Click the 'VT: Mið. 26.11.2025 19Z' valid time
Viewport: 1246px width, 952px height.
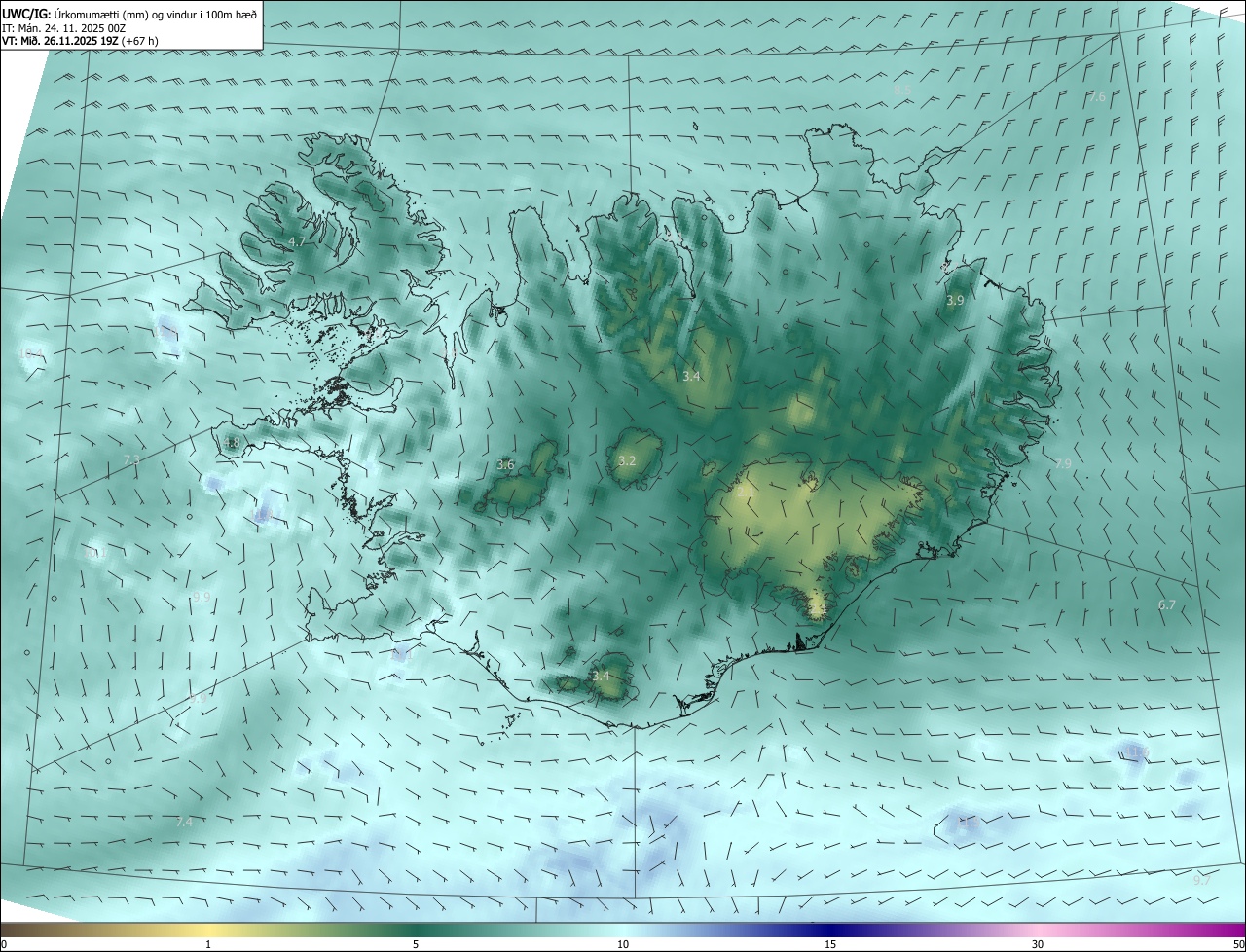59,41
